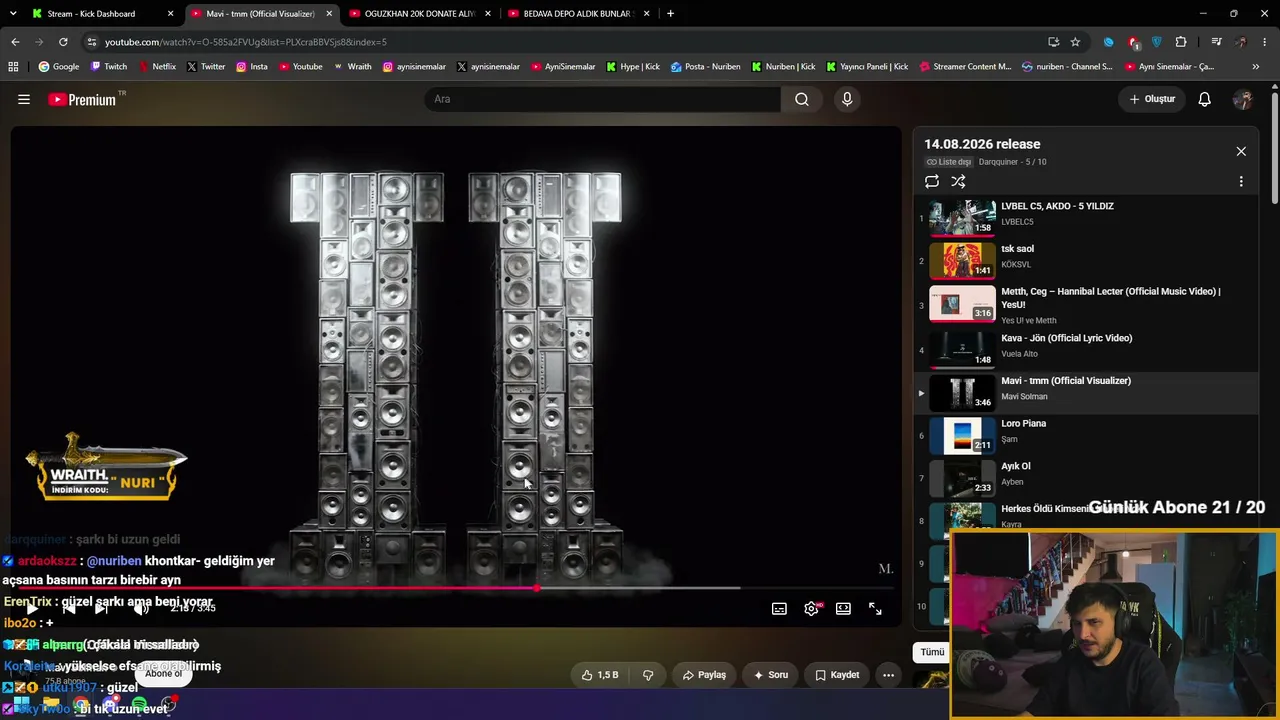Open the Wraith bookmark
The width and height of the screenshot is (1280, 720).
tap(352, 67)
